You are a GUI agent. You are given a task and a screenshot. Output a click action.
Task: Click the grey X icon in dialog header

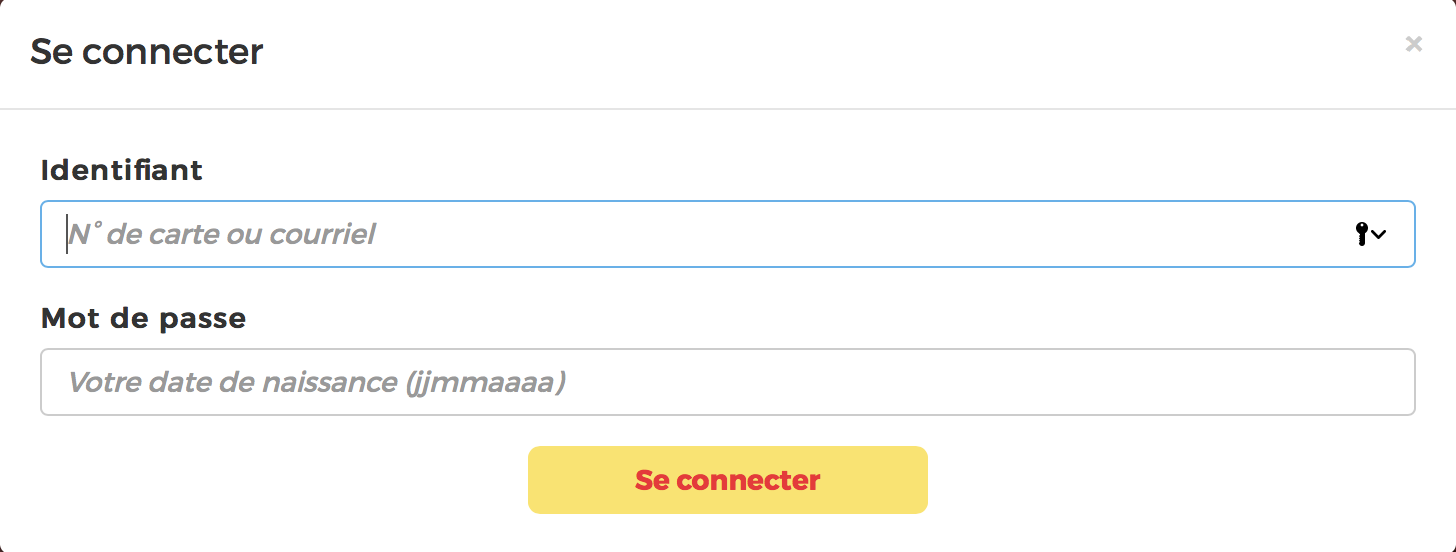click(1413, 44)
